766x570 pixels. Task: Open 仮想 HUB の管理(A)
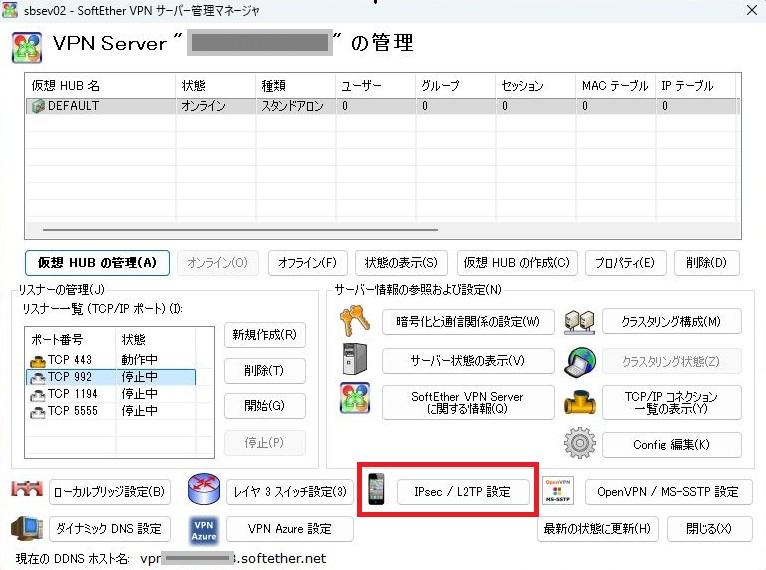point(97,263)
